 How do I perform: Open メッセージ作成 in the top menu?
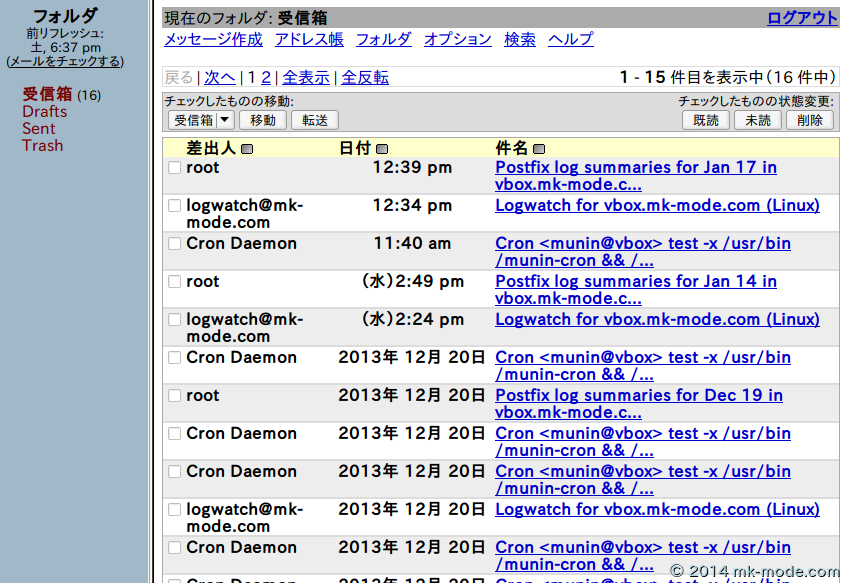point(213,40)
